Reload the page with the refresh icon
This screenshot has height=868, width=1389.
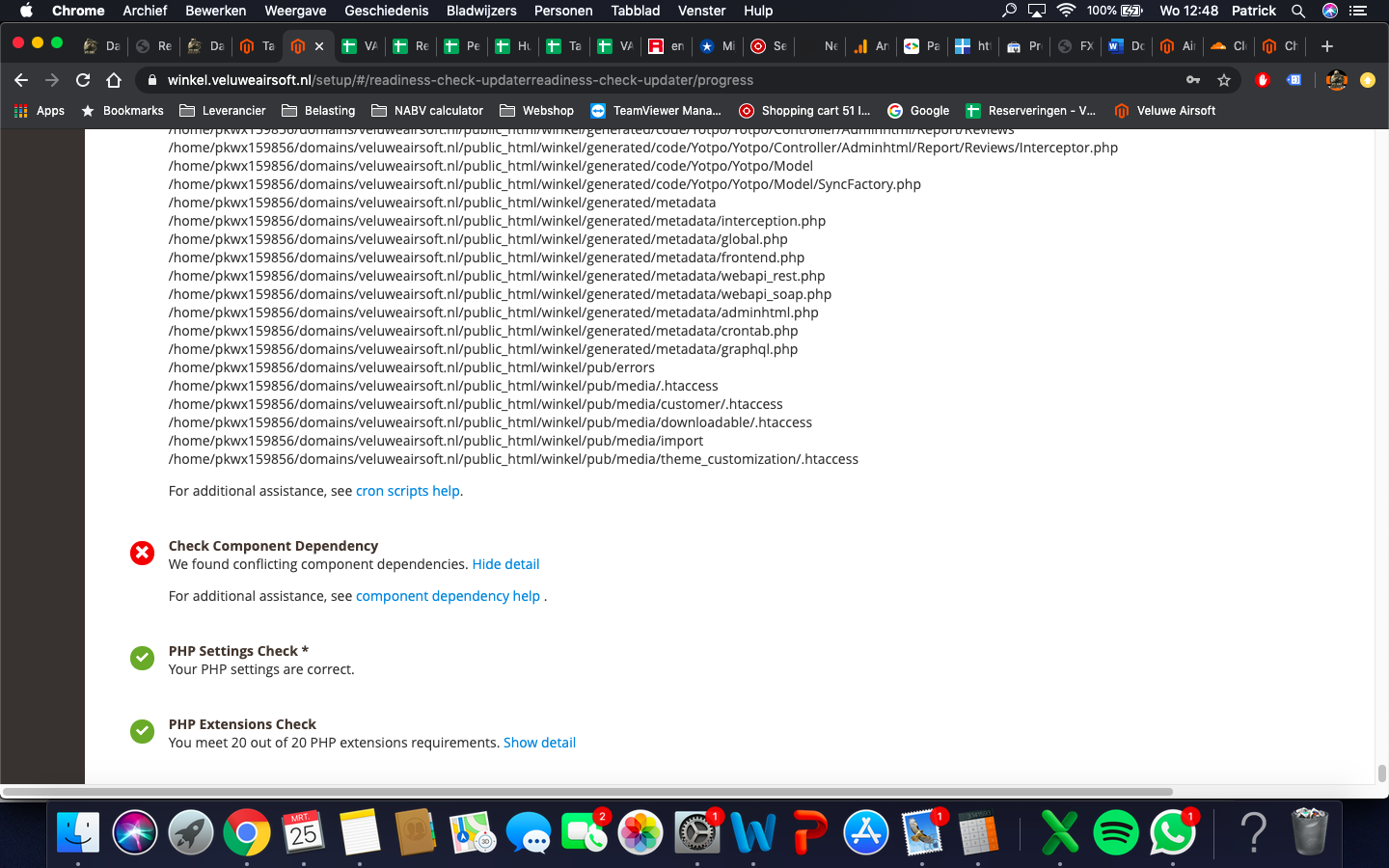(x=83, y=80)
